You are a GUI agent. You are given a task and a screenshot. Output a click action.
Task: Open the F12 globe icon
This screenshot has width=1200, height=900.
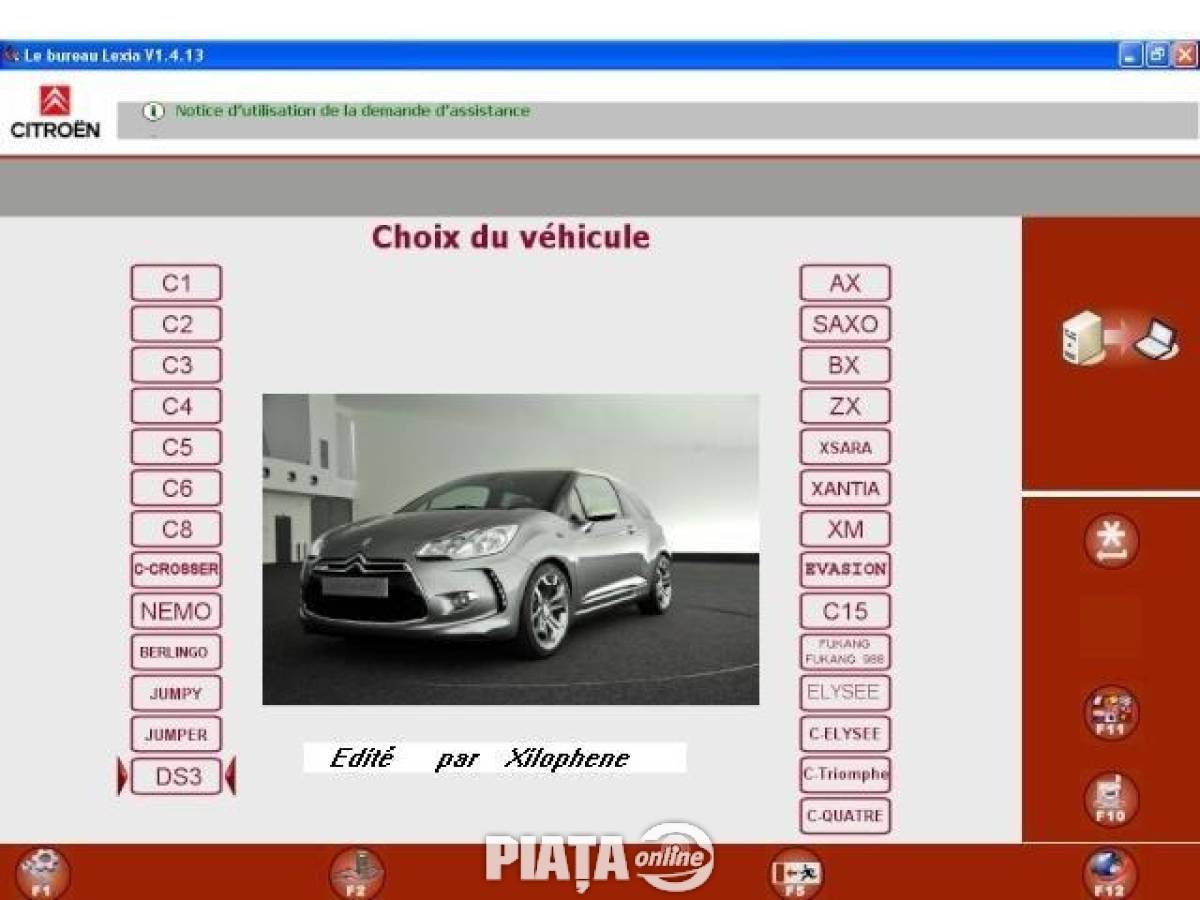pos(1111,873)
